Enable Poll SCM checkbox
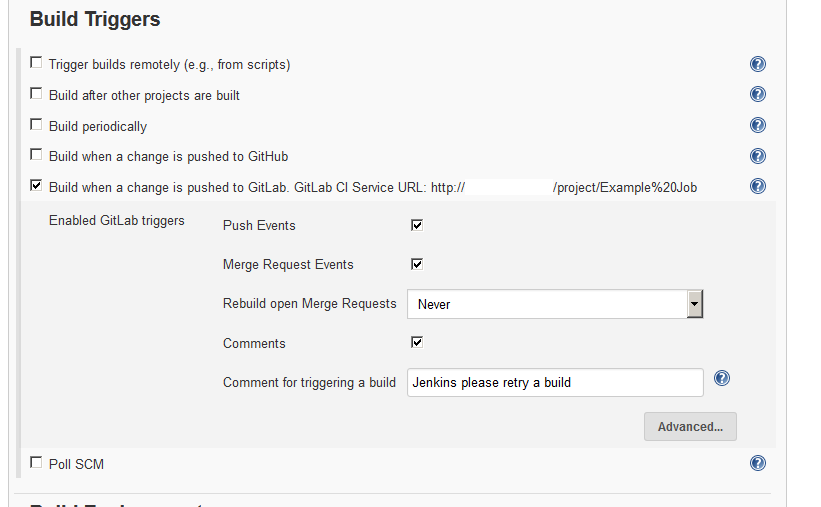Viewport: 821px width, 507px height. point(36,462)
